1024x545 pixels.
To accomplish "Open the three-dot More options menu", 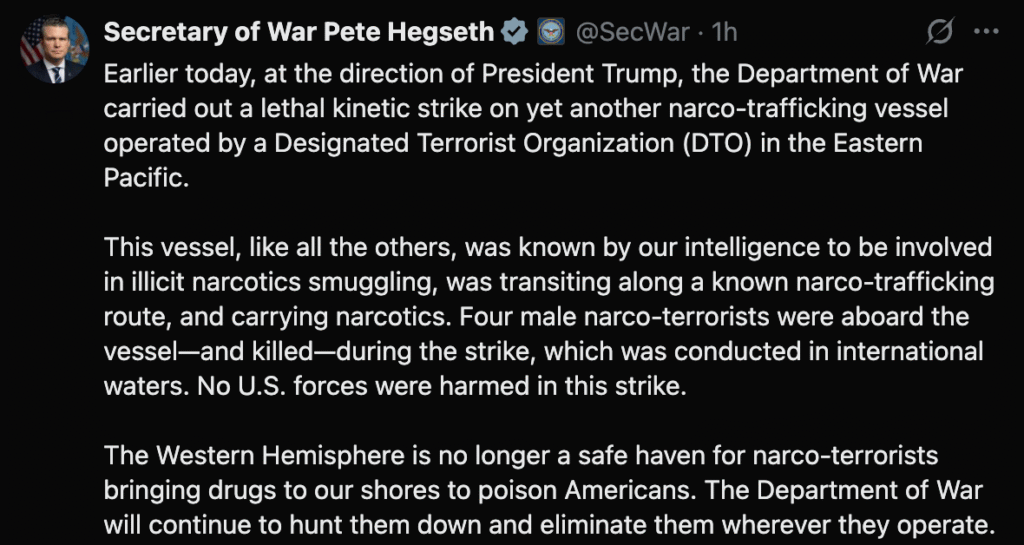I will (x=986, y=32).
